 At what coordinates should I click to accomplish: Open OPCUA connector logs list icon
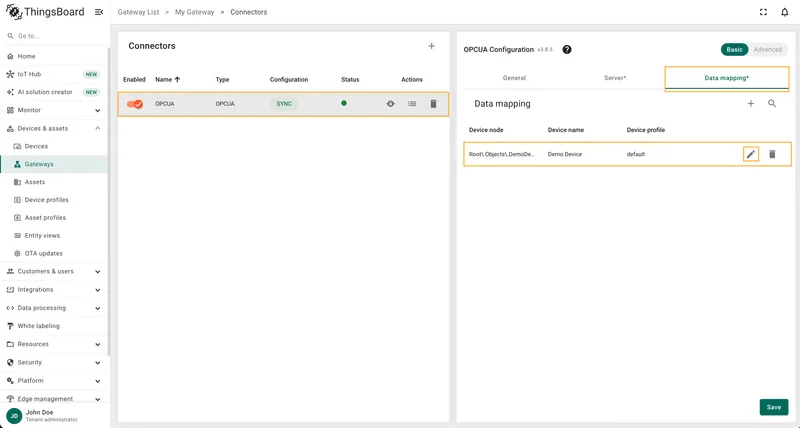click(x=412, y=104)
